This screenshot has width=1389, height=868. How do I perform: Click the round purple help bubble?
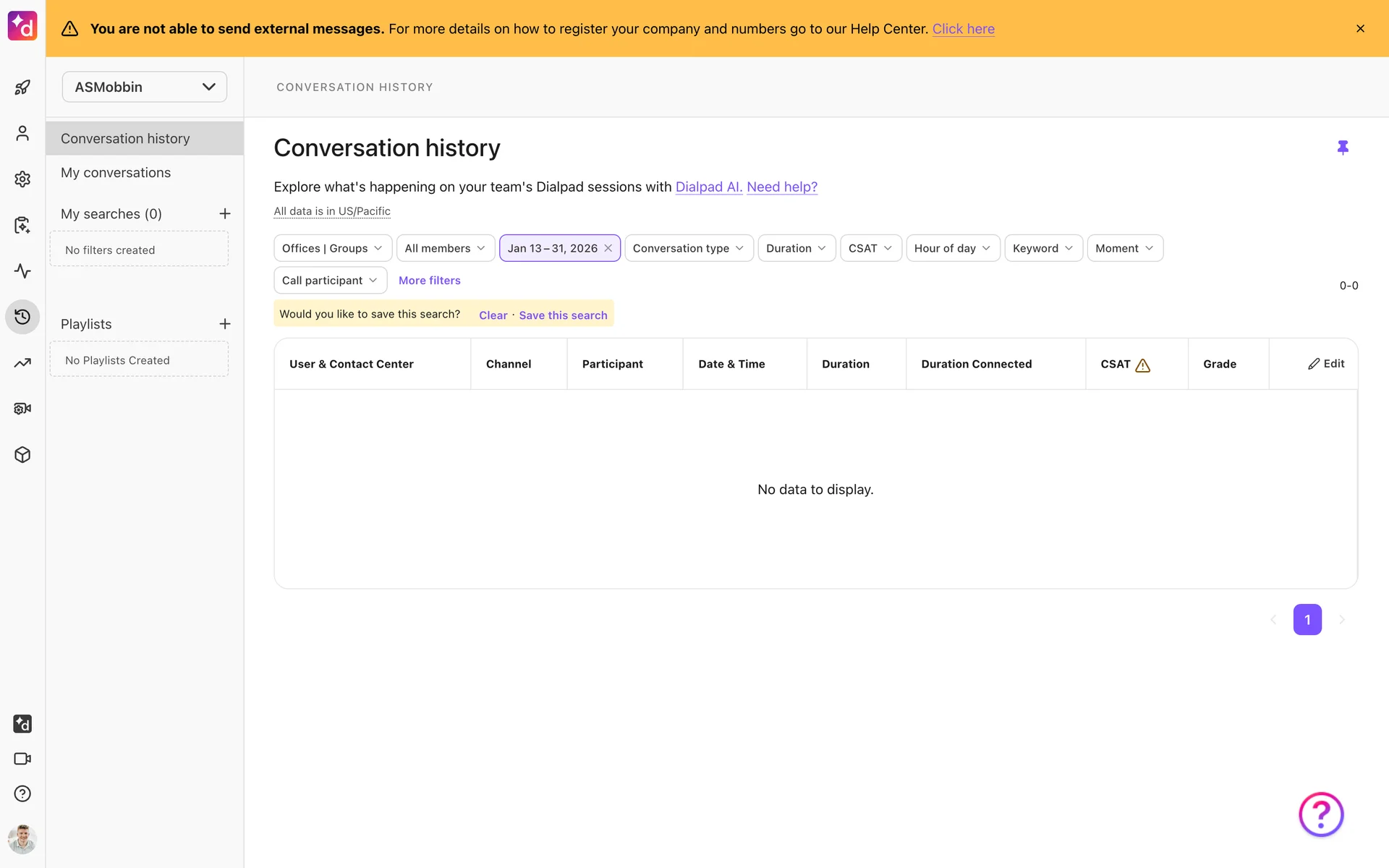point(1321,814)
